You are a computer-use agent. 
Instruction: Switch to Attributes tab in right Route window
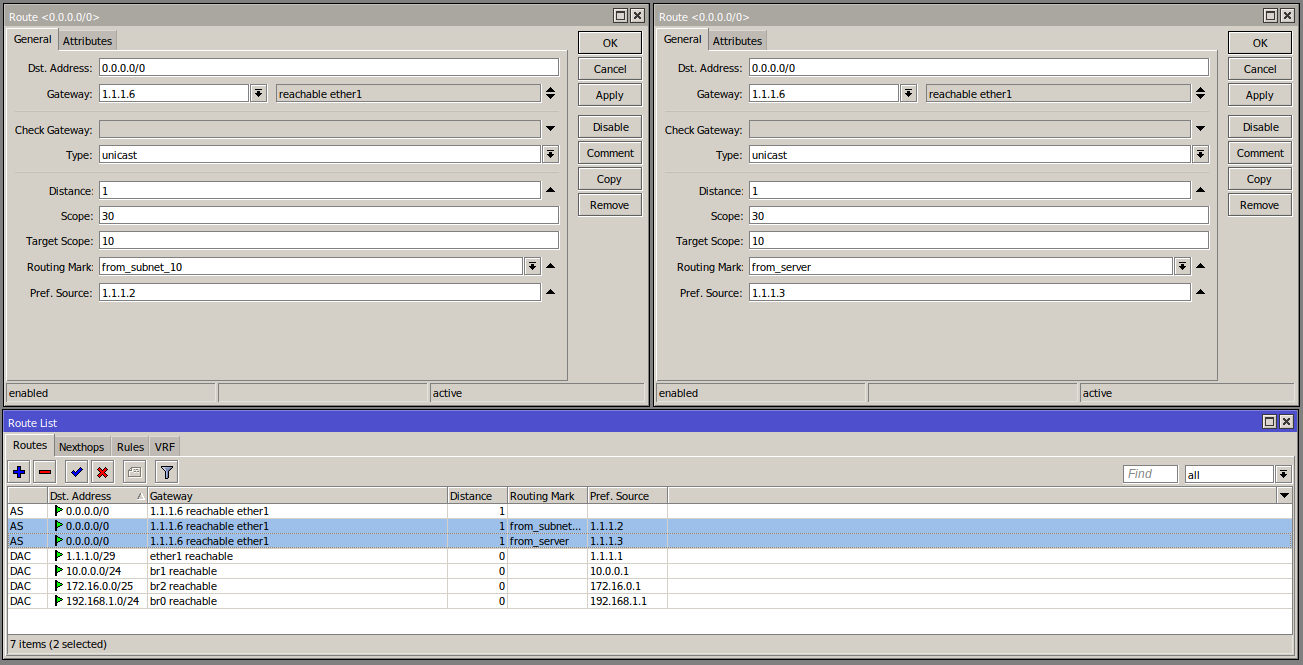coord(737,41)
